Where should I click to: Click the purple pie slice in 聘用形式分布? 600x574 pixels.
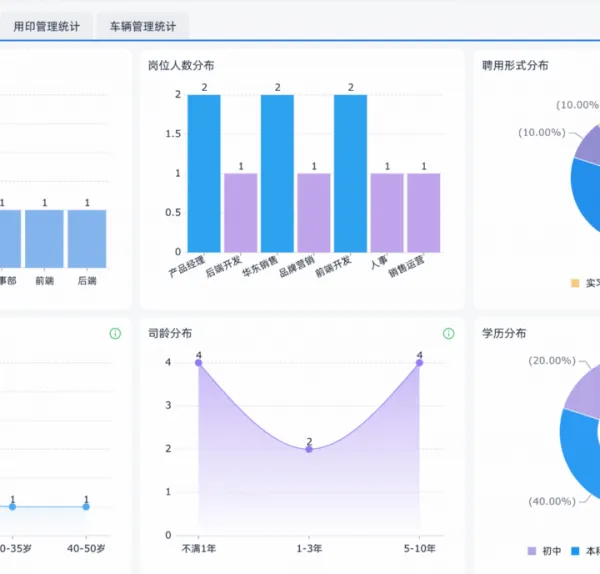pos(589,147)
